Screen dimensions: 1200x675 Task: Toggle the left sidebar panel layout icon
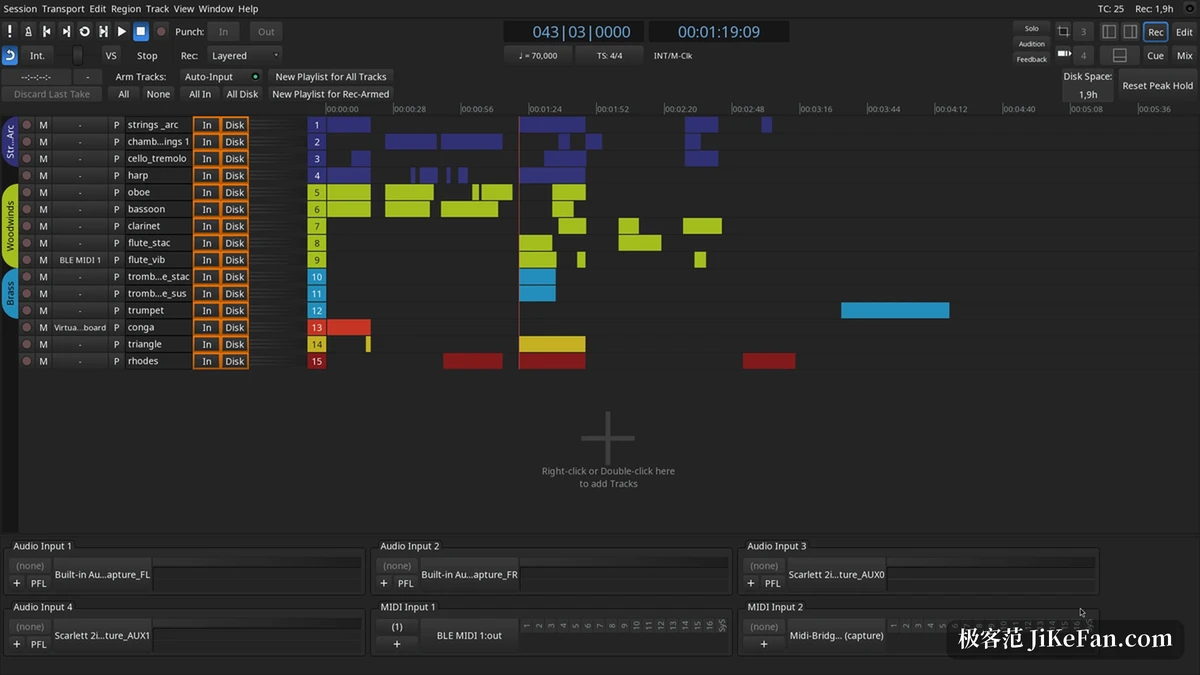click(x=1109, y=32)
